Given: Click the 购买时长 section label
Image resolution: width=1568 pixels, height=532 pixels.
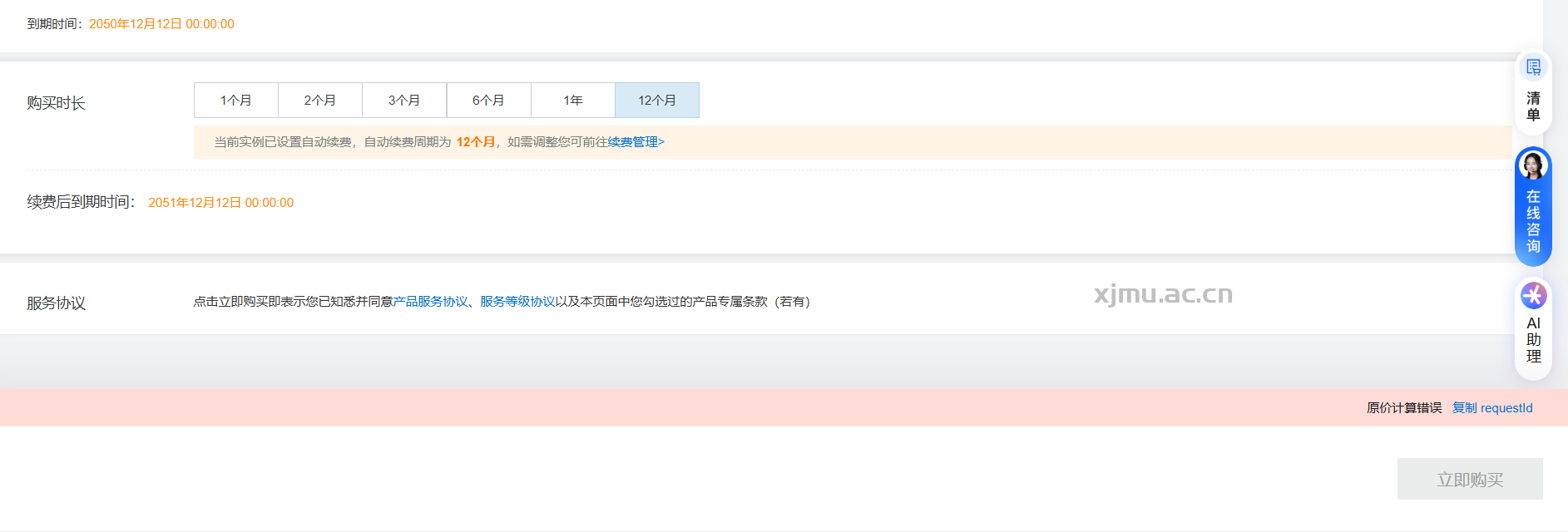Looking at the screenshot, I should click(x=56, y=103).
